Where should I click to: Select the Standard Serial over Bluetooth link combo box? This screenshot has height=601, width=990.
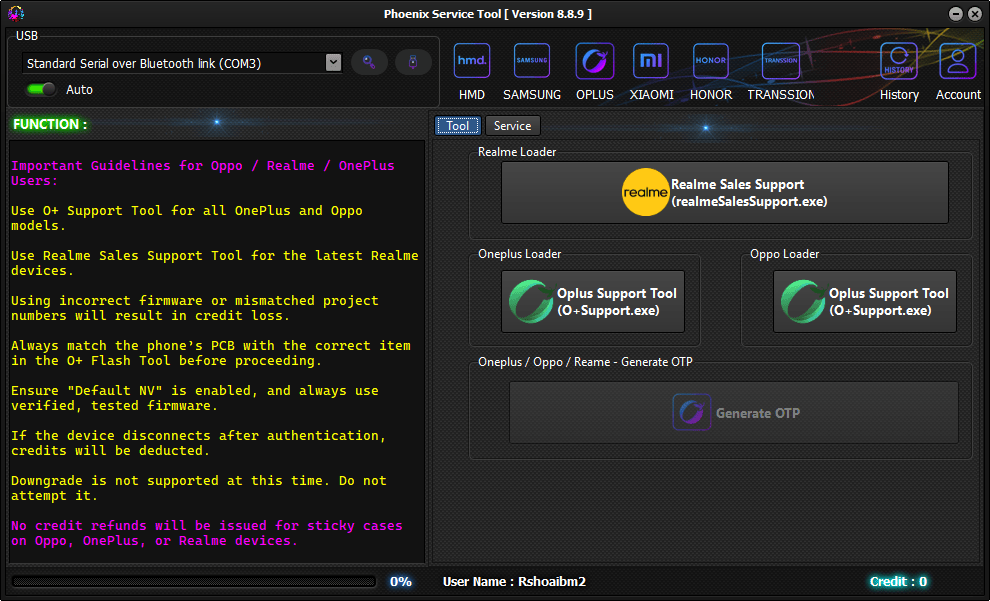[x=182, y=63]
